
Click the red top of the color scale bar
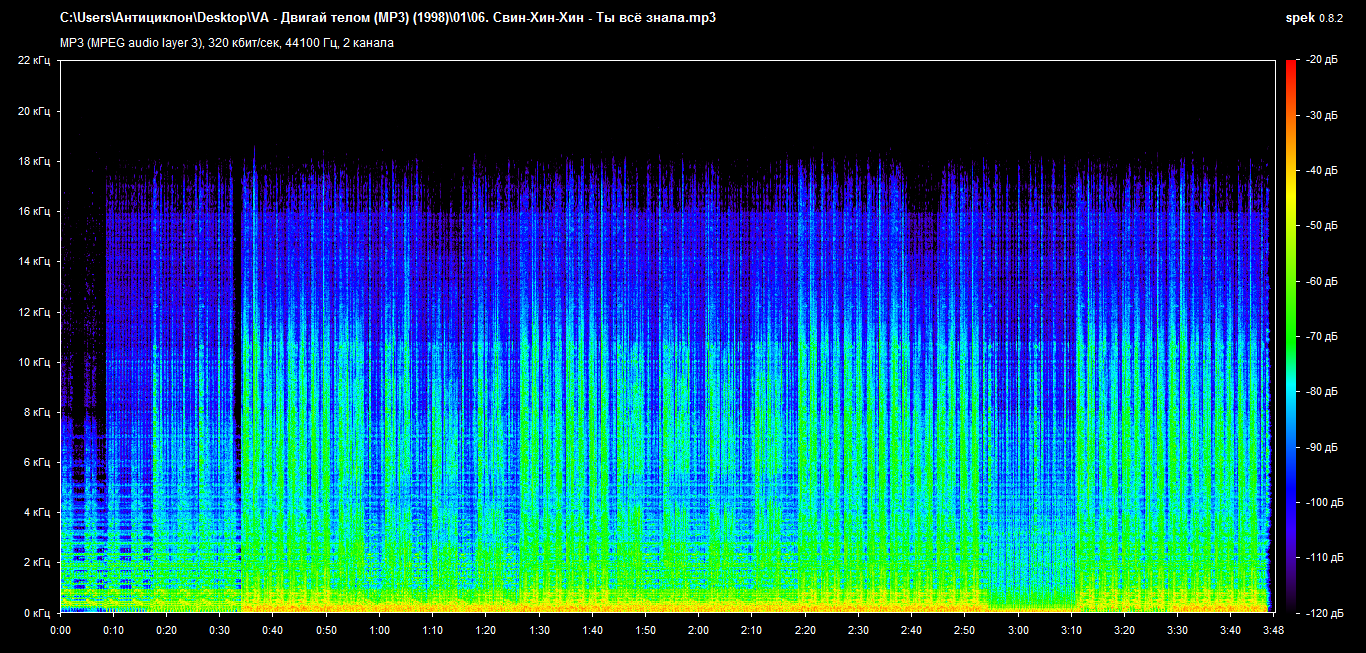pos(1291,68)
